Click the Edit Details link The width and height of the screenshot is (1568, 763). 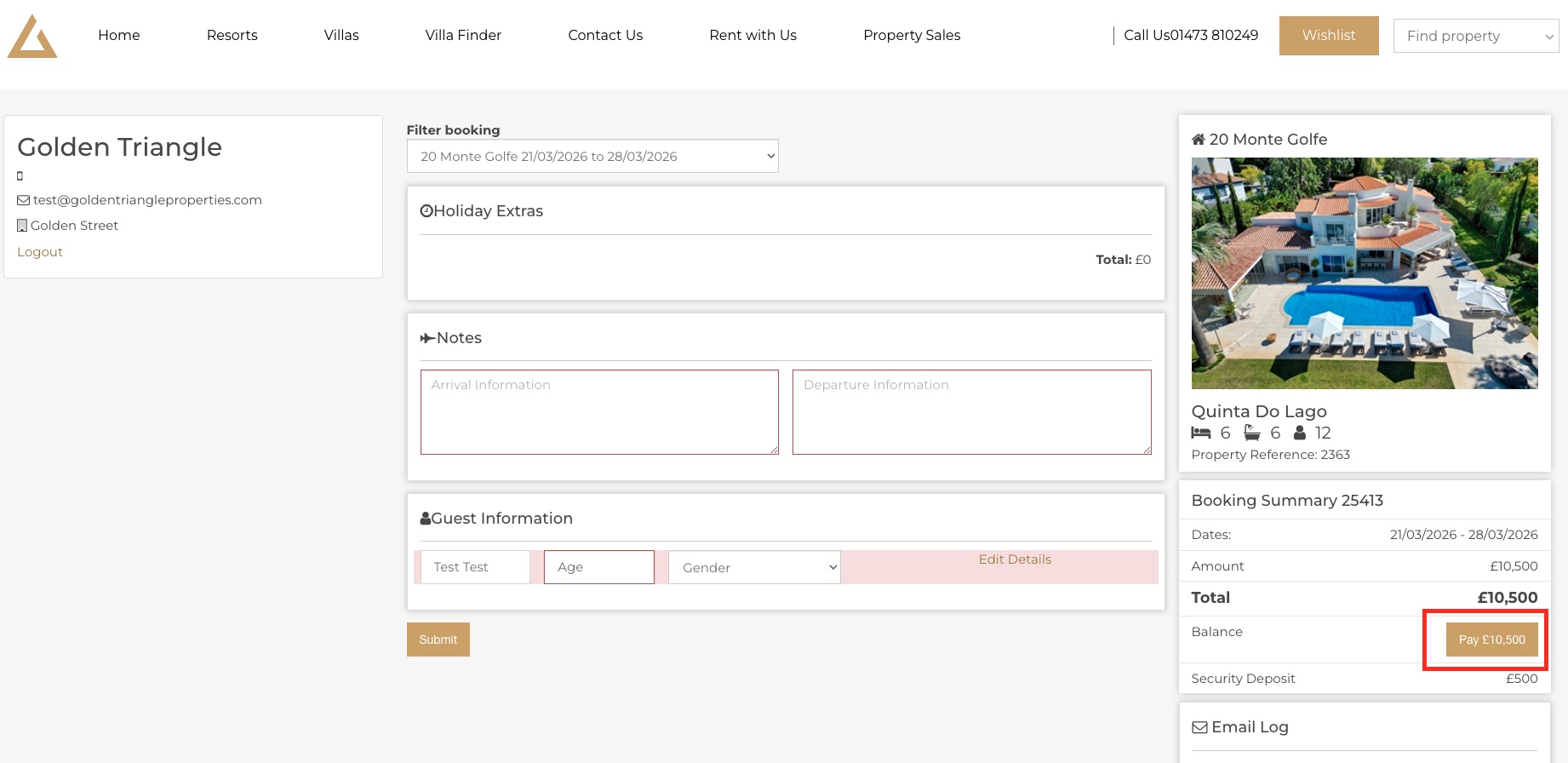coord(1015,559)
